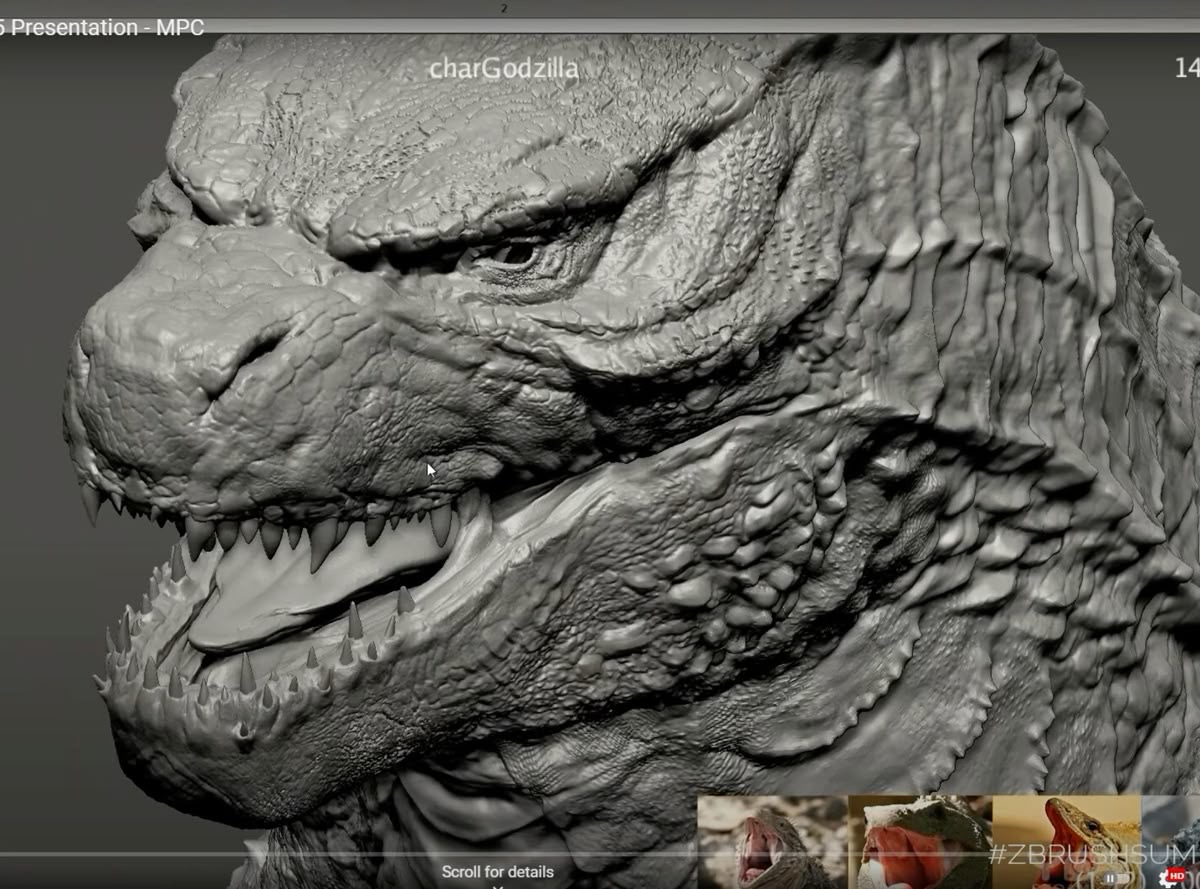Click the slide number 14 indicator
This screenshot has width=1200, height=889.
tap(1187, 68)
